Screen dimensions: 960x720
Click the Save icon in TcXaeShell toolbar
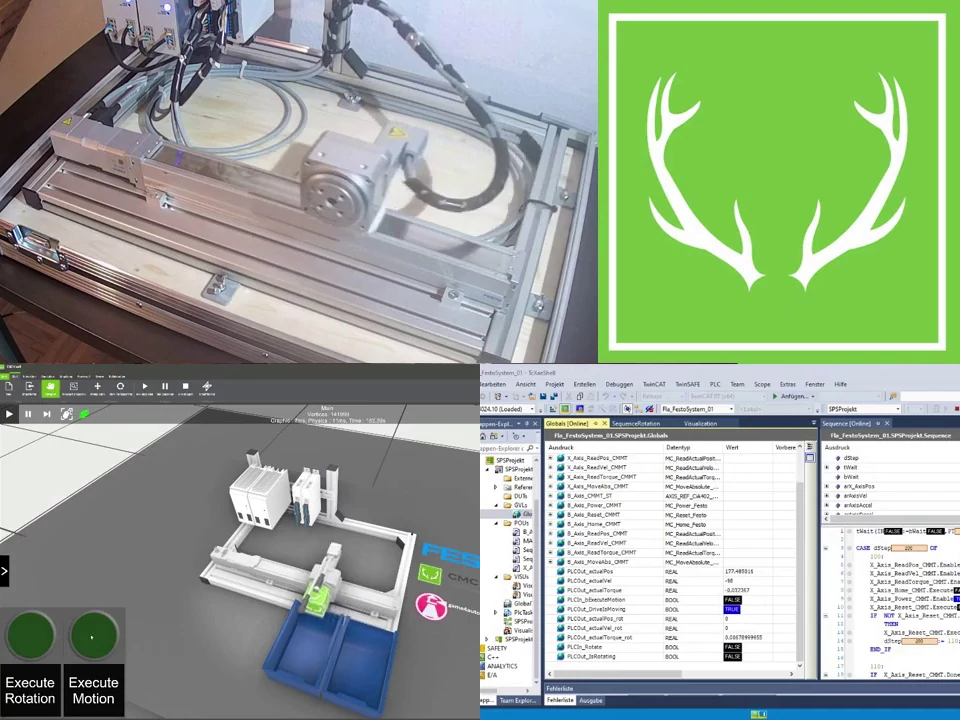543,396
